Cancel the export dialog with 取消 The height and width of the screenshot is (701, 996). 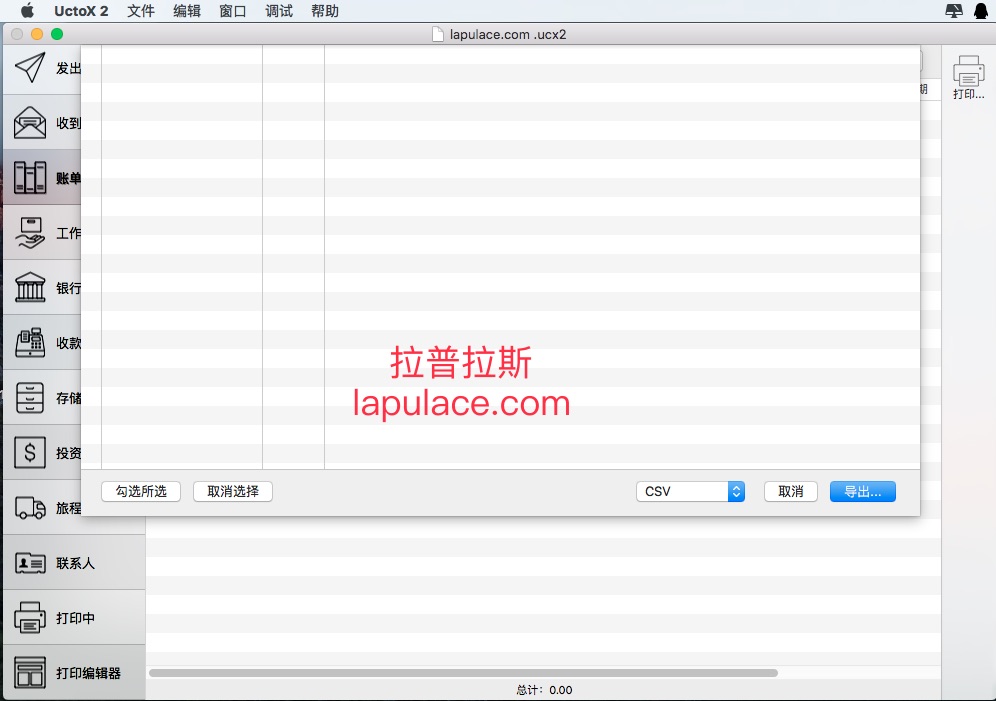(x=791, y=491)
